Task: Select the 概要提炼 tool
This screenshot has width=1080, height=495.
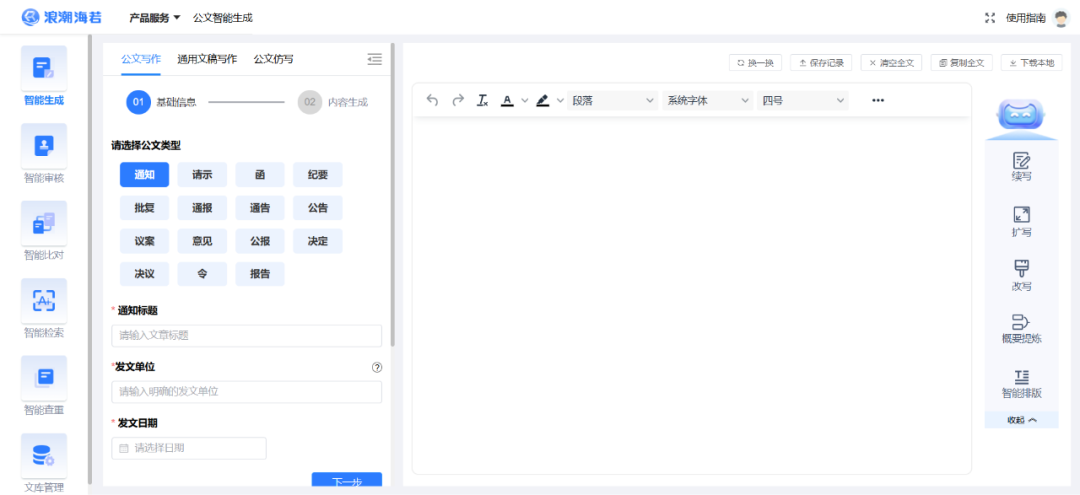Action: tap(1021, 329)
